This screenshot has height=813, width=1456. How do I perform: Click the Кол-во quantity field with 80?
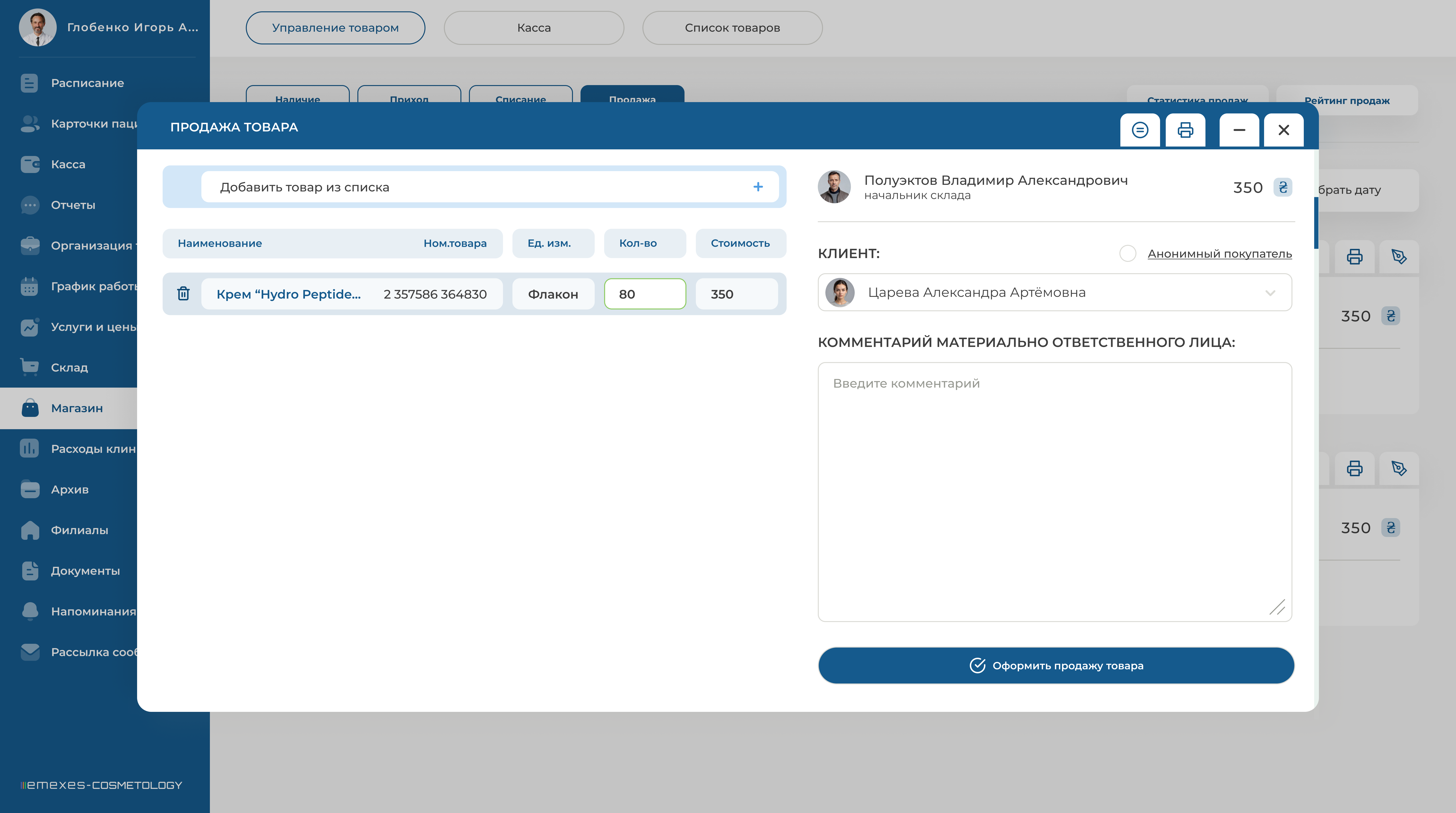click(x=644, y=294)
